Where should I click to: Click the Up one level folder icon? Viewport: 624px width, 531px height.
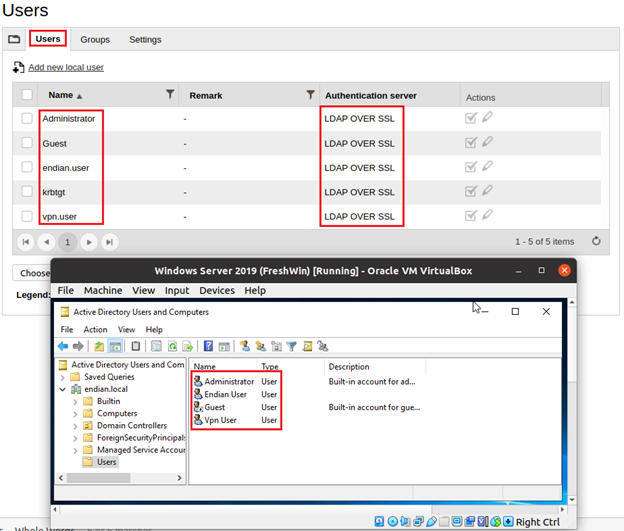(x=99, y=346)
